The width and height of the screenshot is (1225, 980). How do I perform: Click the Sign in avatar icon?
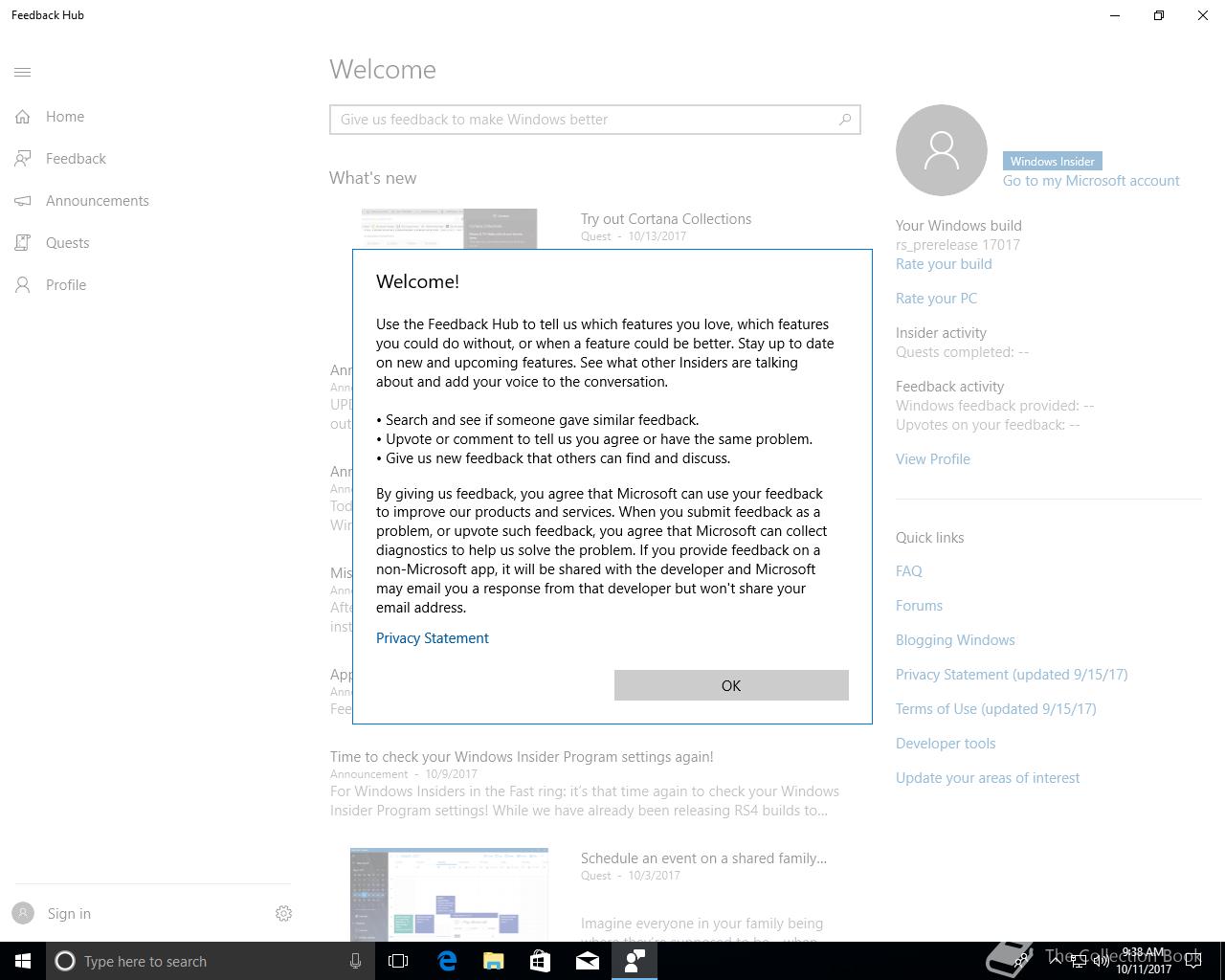(24, 914)
